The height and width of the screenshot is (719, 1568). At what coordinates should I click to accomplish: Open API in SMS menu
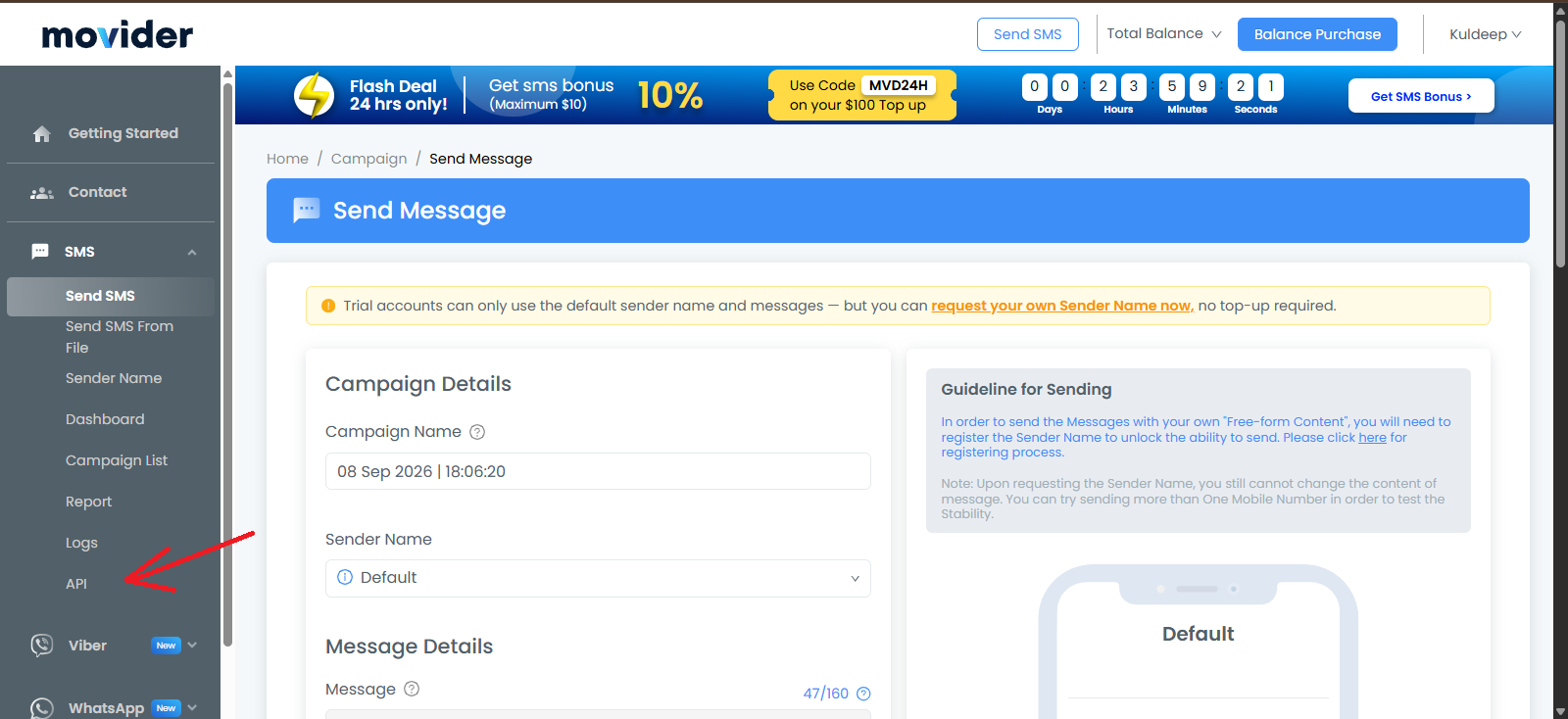76,584
